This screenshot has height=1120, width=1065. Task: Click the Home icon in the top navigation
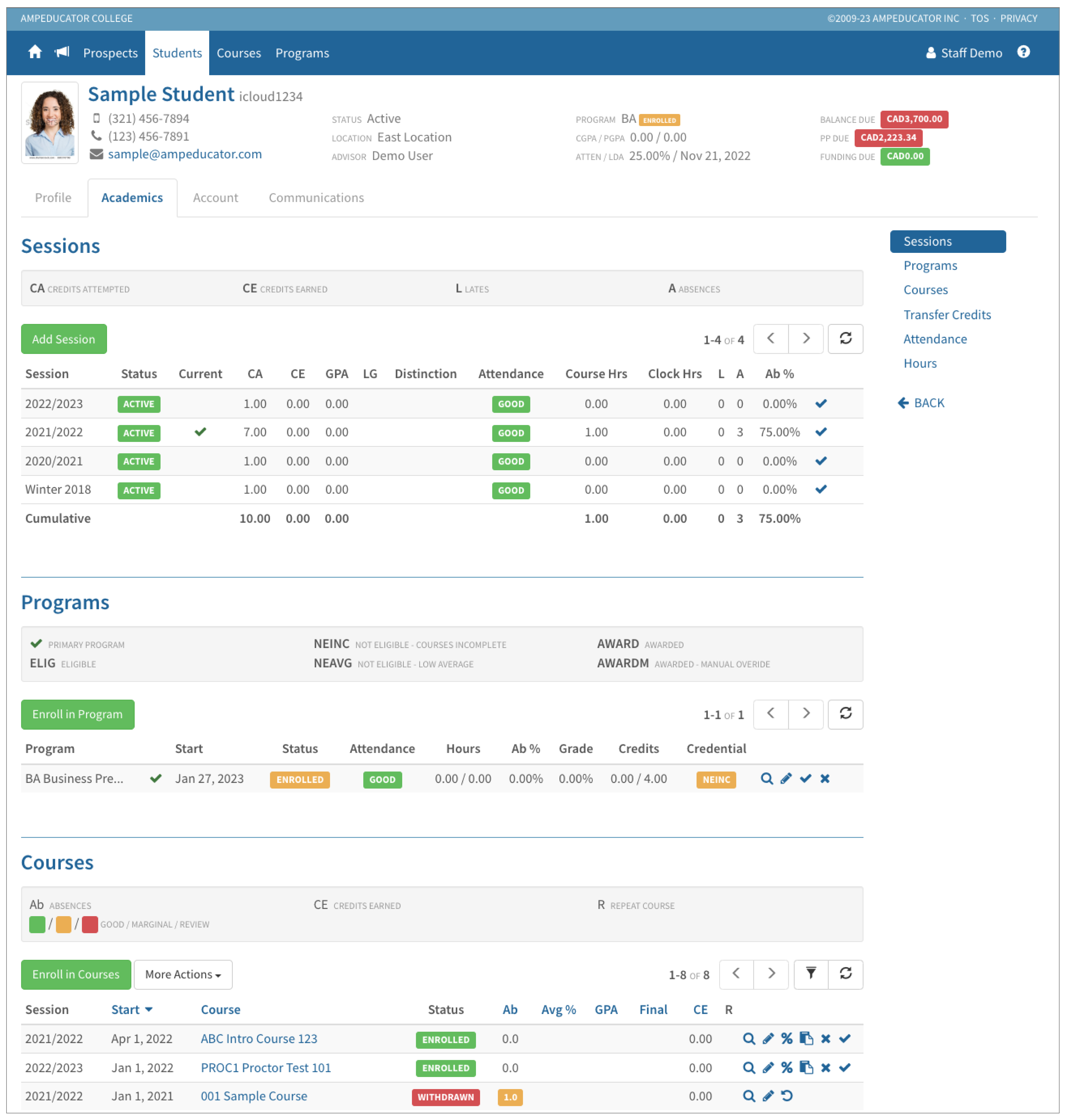coord(35,52)
